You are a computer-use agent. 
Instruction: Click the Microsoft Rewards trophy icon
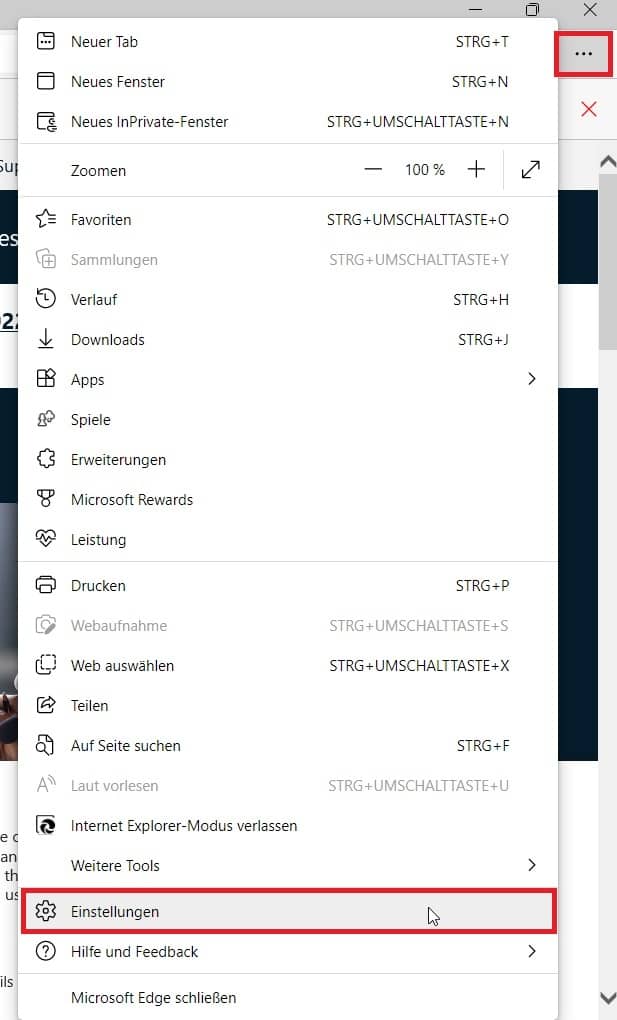coord(46,500)
